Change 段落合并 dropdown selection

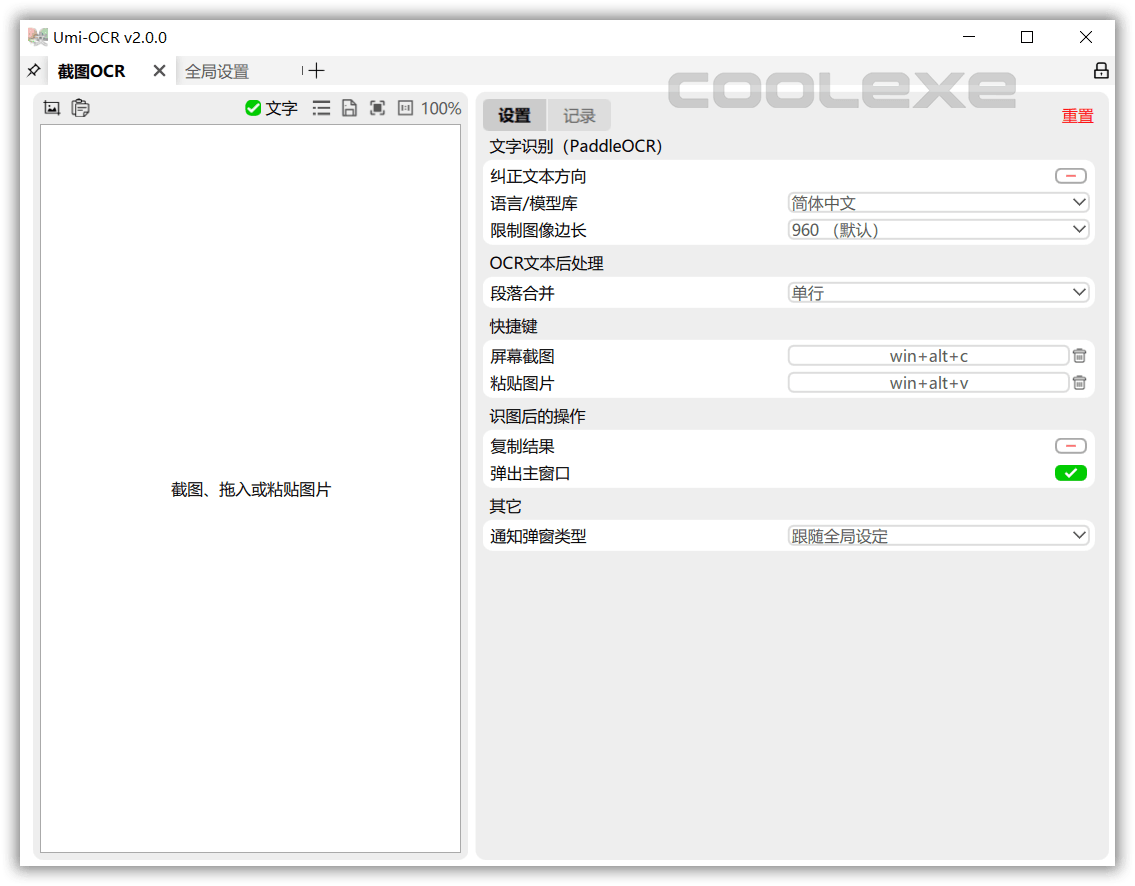click(x=938, y=292)
